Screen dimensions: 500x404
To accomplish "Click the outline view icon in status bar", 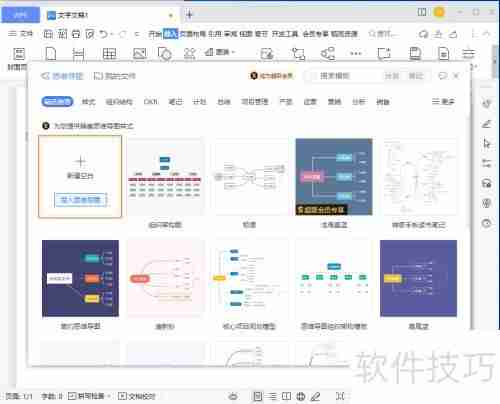I will point(272,396).
